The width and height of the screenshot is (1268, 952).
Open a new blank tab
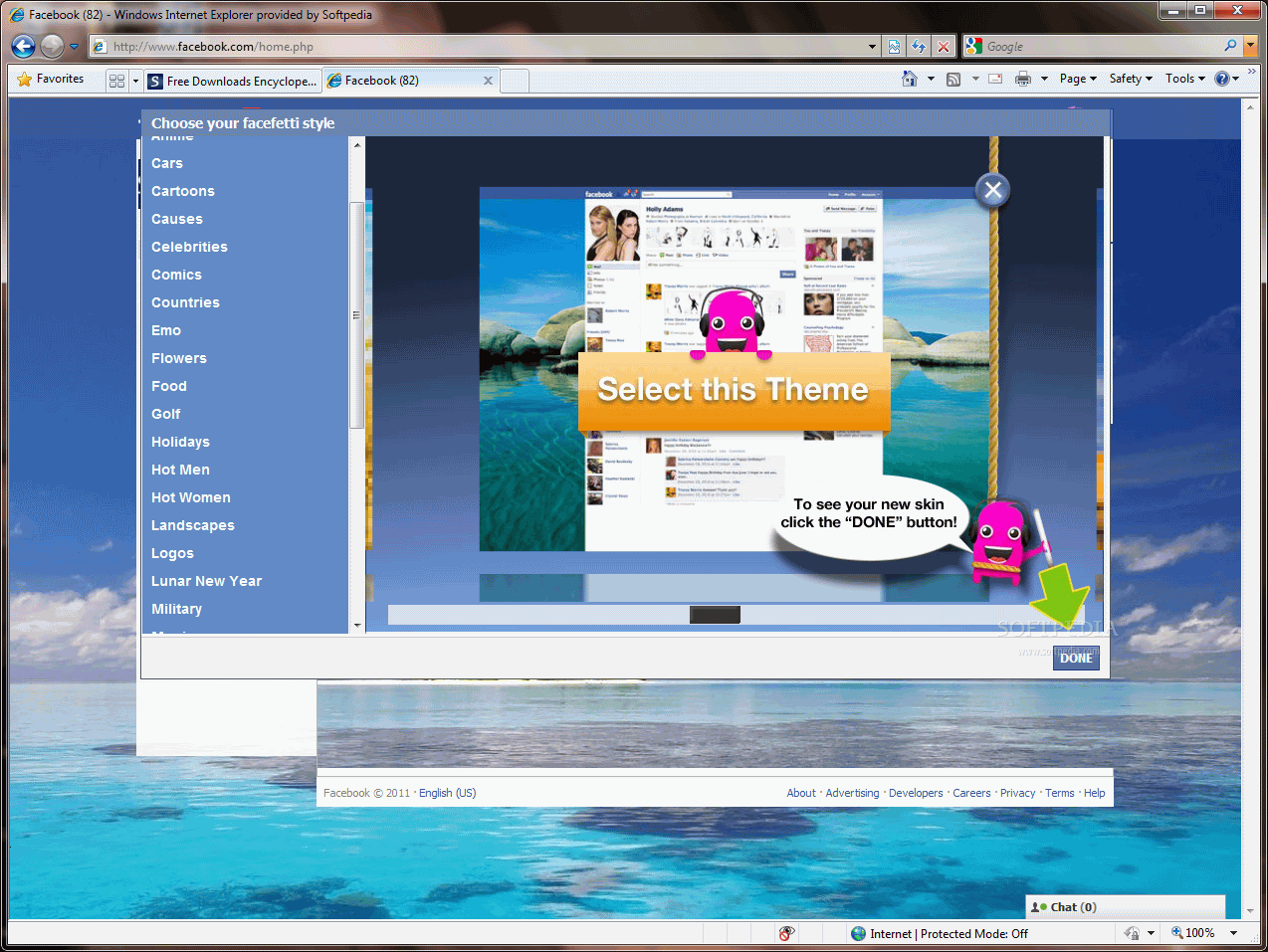pos(515,81)
